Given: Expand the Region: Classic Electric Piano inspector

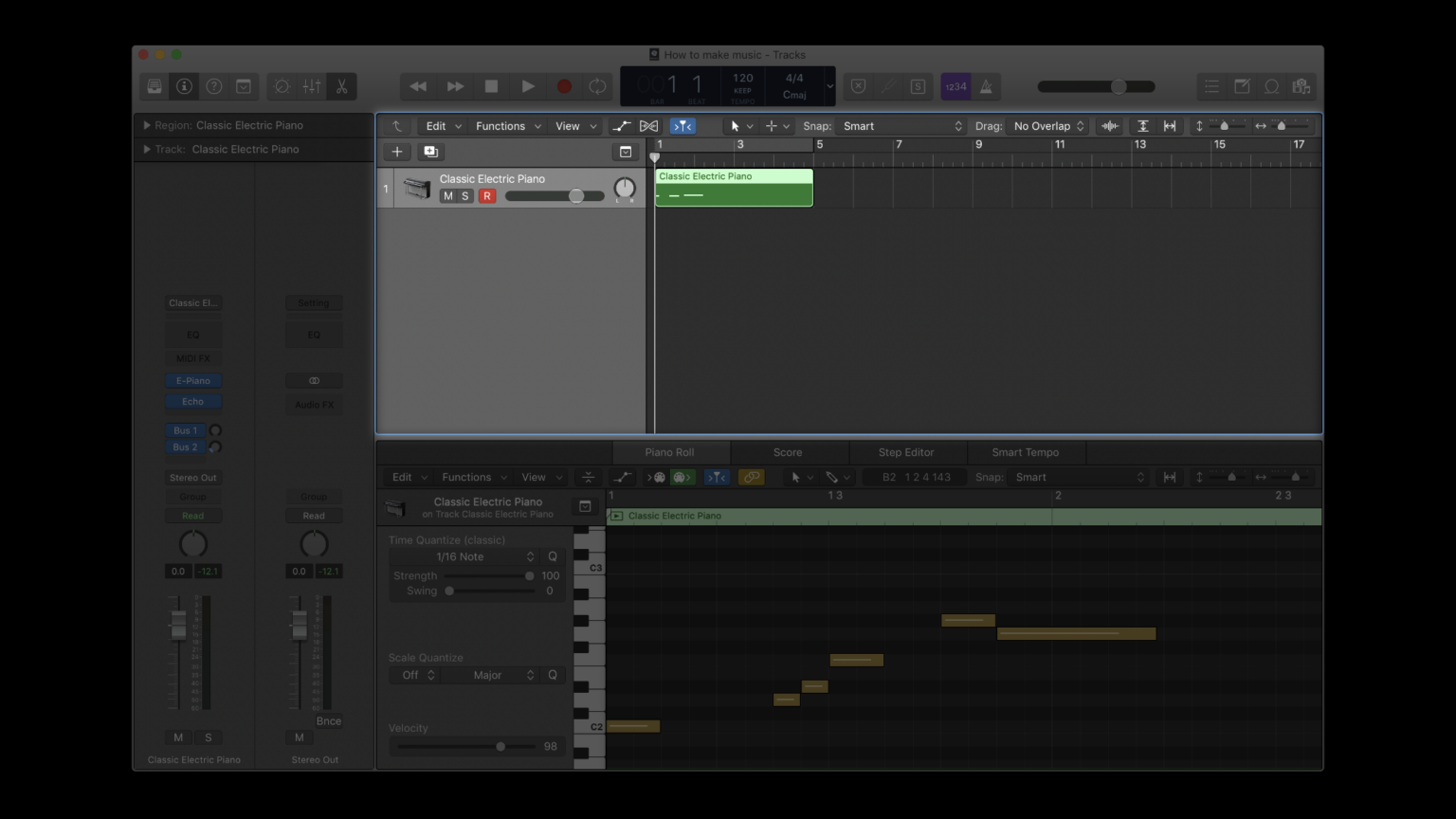Looking at the screenshot, I should [x=147, y=125].
